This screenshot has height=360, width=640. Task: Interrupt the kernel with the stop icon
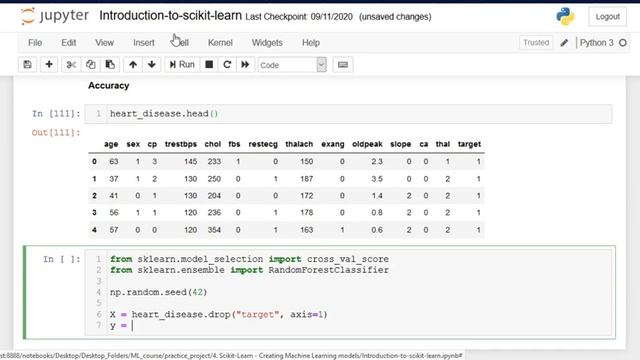[209, 64]
